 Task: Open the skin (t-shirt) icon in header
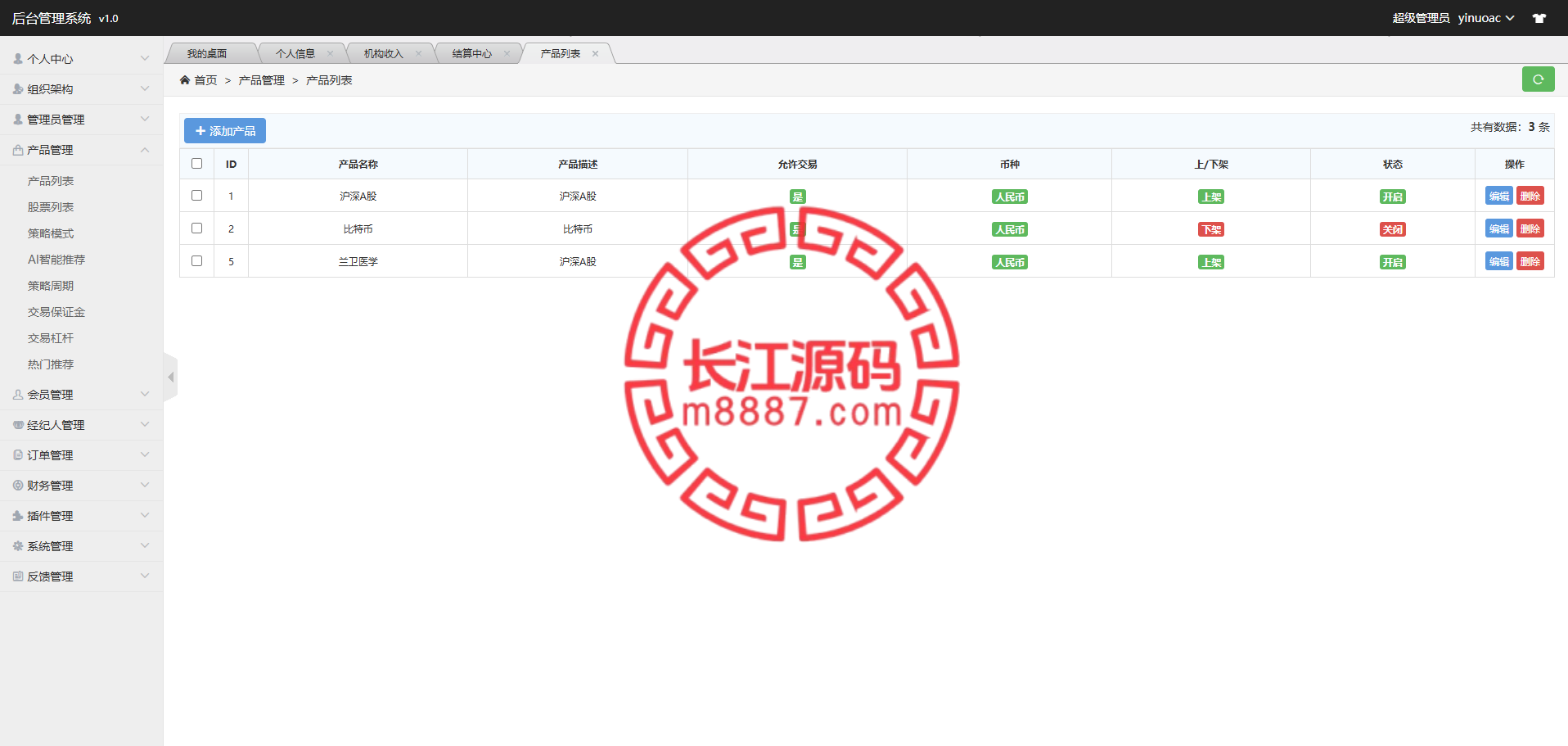pyautogui.click(x=1539, y=18)
